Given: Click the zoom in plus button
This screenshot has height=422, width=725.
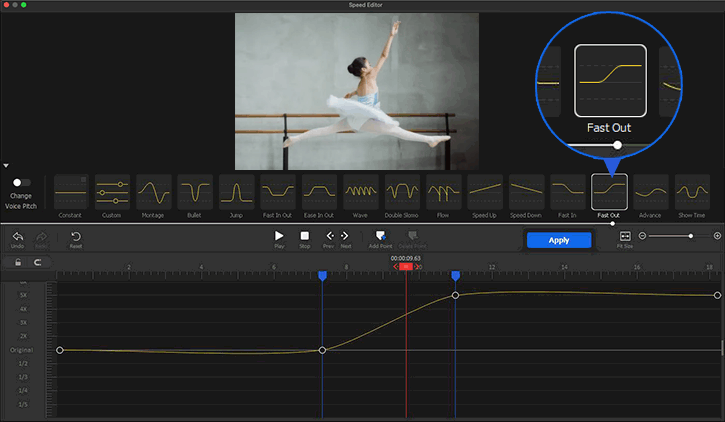Looking at the screenshot, I should click(717, 236).
